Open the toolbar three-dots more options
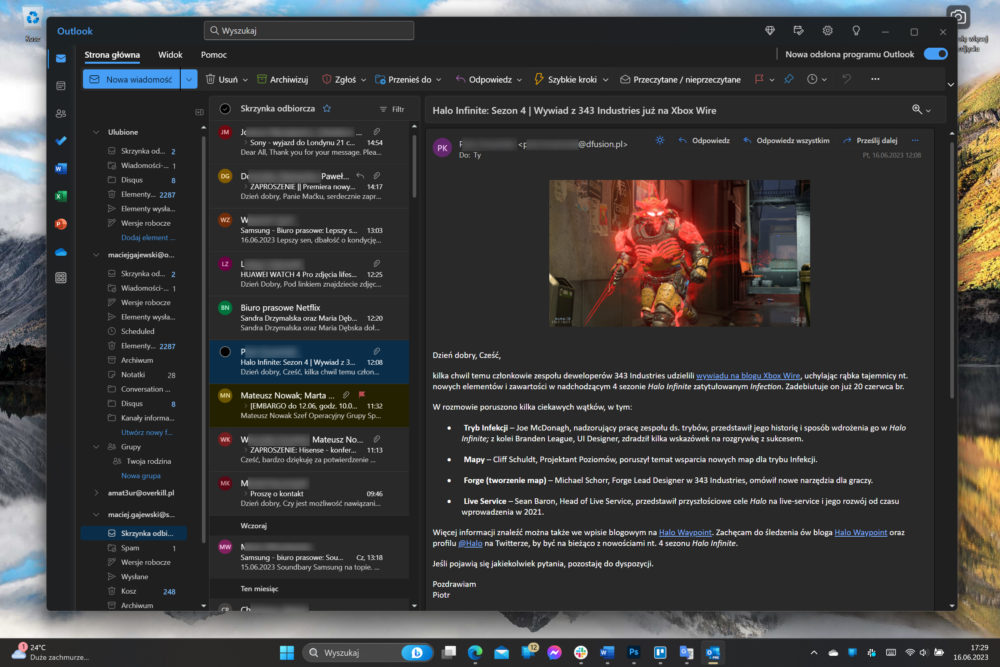 (x=875, y=79)
